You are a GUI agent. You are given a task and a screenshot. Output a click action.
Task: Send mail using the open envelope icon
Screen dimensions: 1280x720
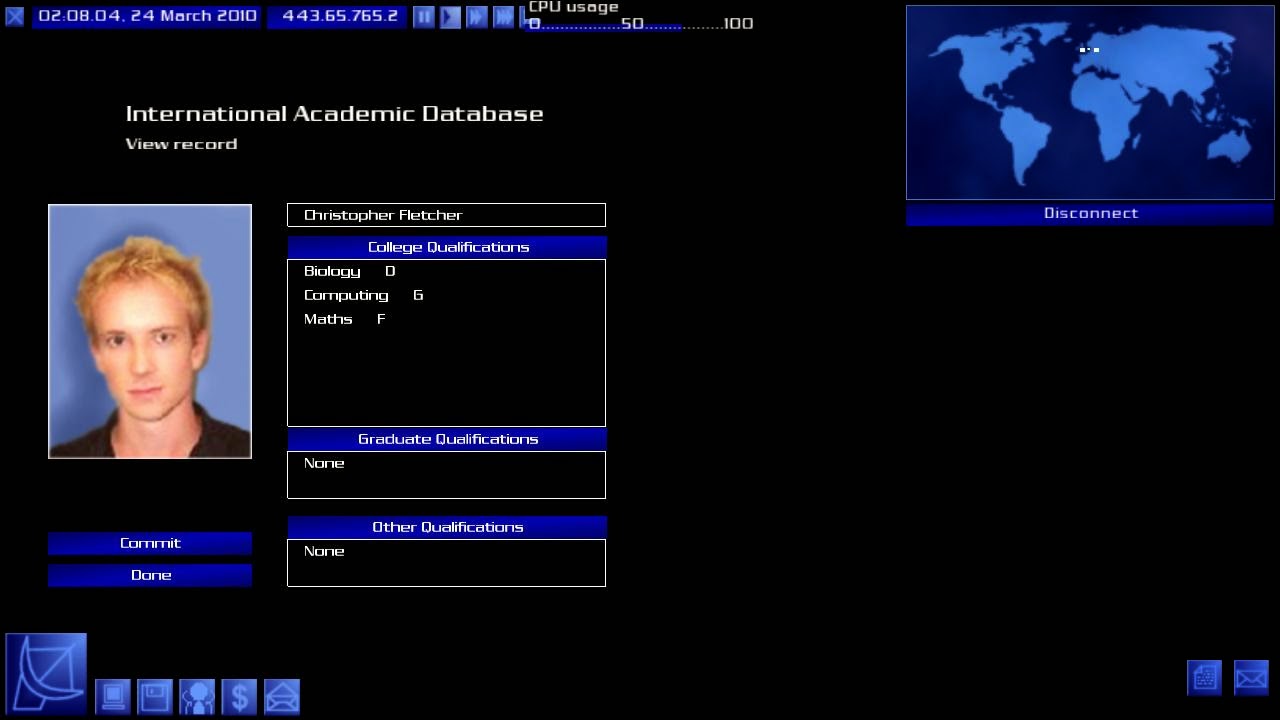281,696
